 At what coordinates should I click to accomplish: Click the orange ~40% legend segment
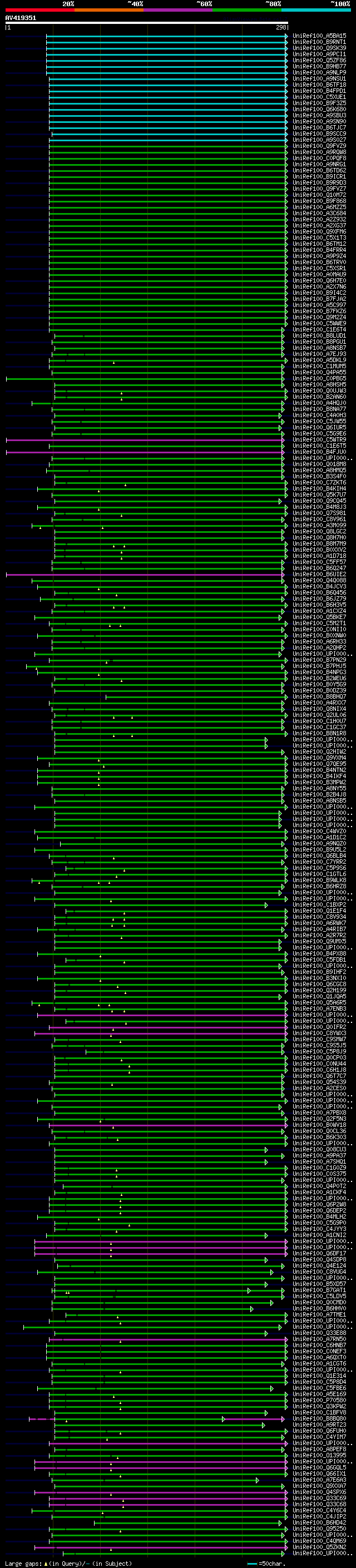pos(109,10)
